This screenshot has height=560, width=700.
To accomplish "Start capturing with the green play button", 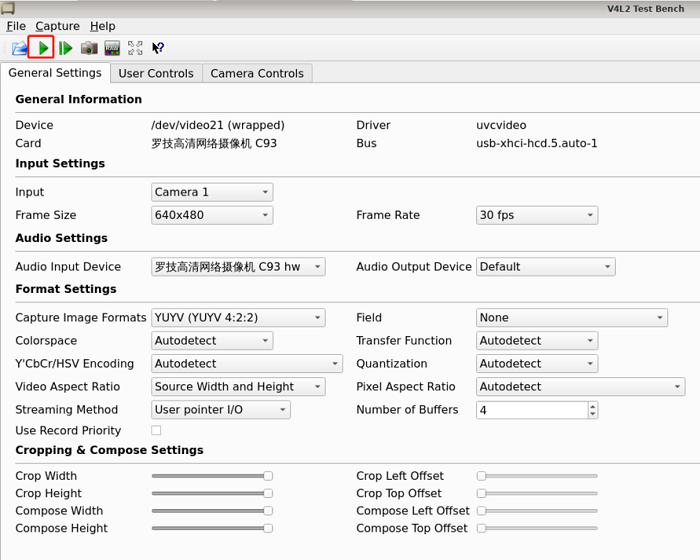I will pyautogui.click(x=41, y=48).
